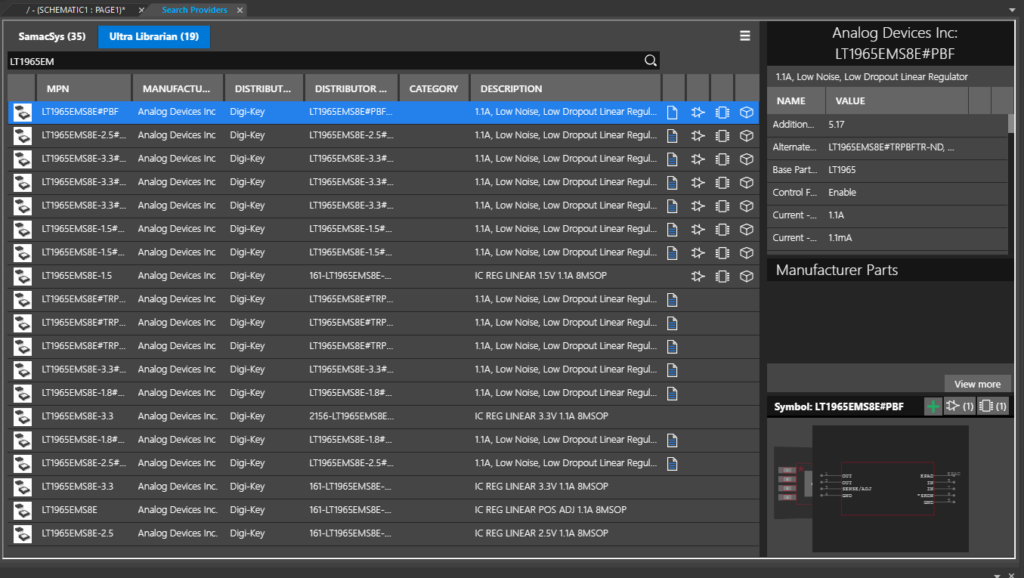Screen dimensions: 1024x578
Task: Show footprint preview using the footprint (1) button
Action: point(993,406)
